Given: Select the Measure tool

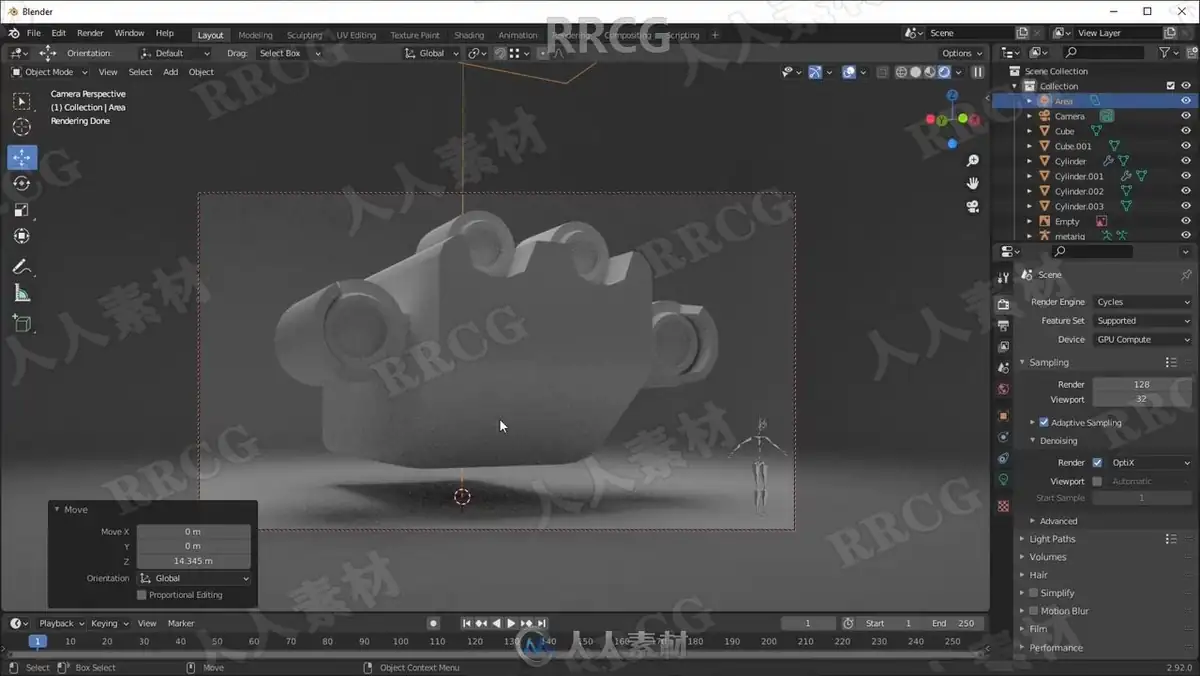Looking at the screenshot, I should pyautogui.click(x=22, y=293).
